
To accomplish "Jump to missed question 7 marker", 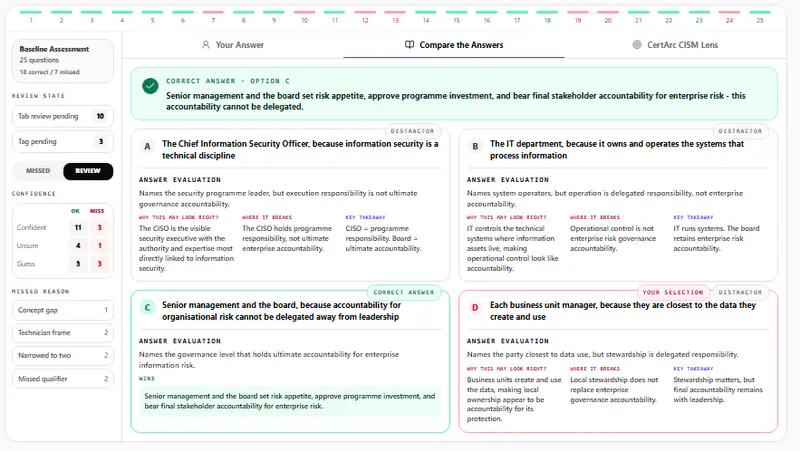I will click(213, 16).
